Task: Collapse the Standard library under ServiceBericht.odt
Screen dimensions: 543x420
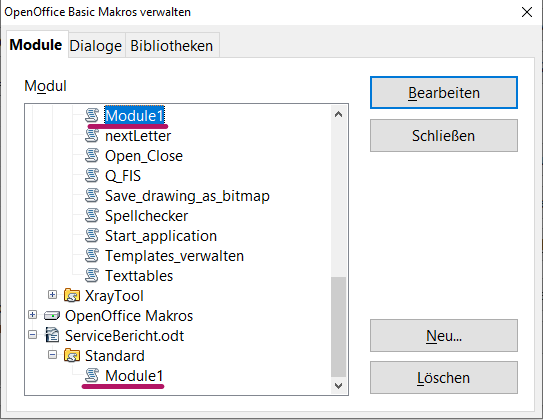Action: pyautogui.click(x=52, y=355)
